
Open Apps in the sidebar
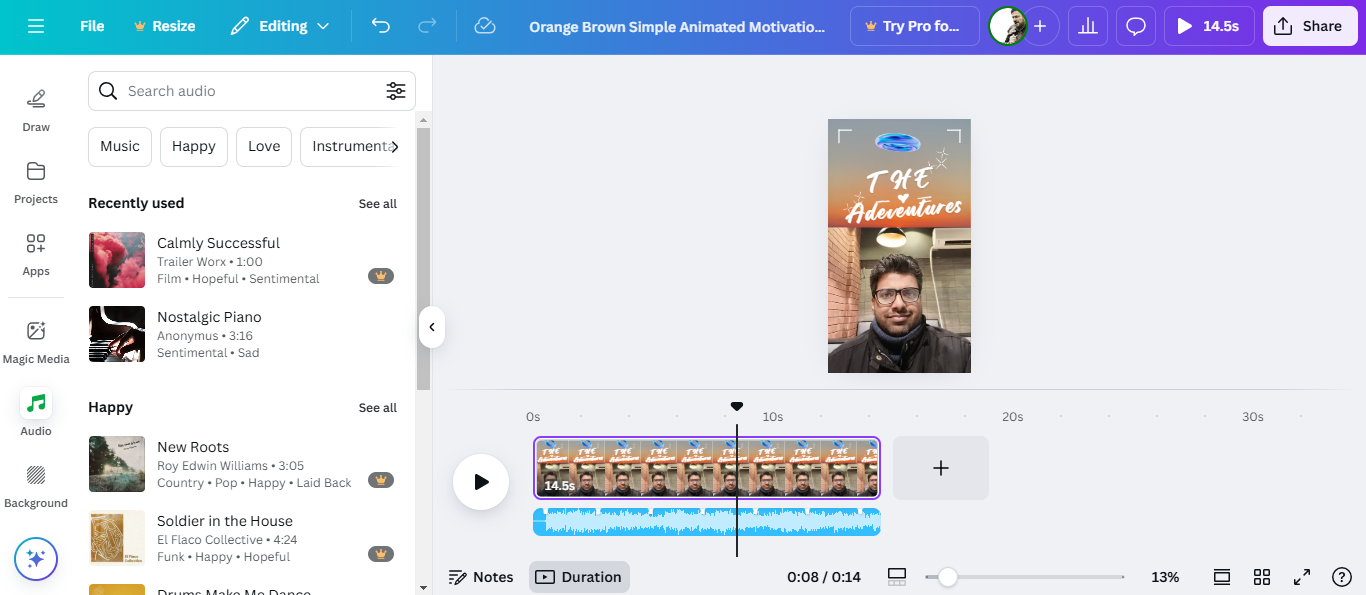[36, 253]
